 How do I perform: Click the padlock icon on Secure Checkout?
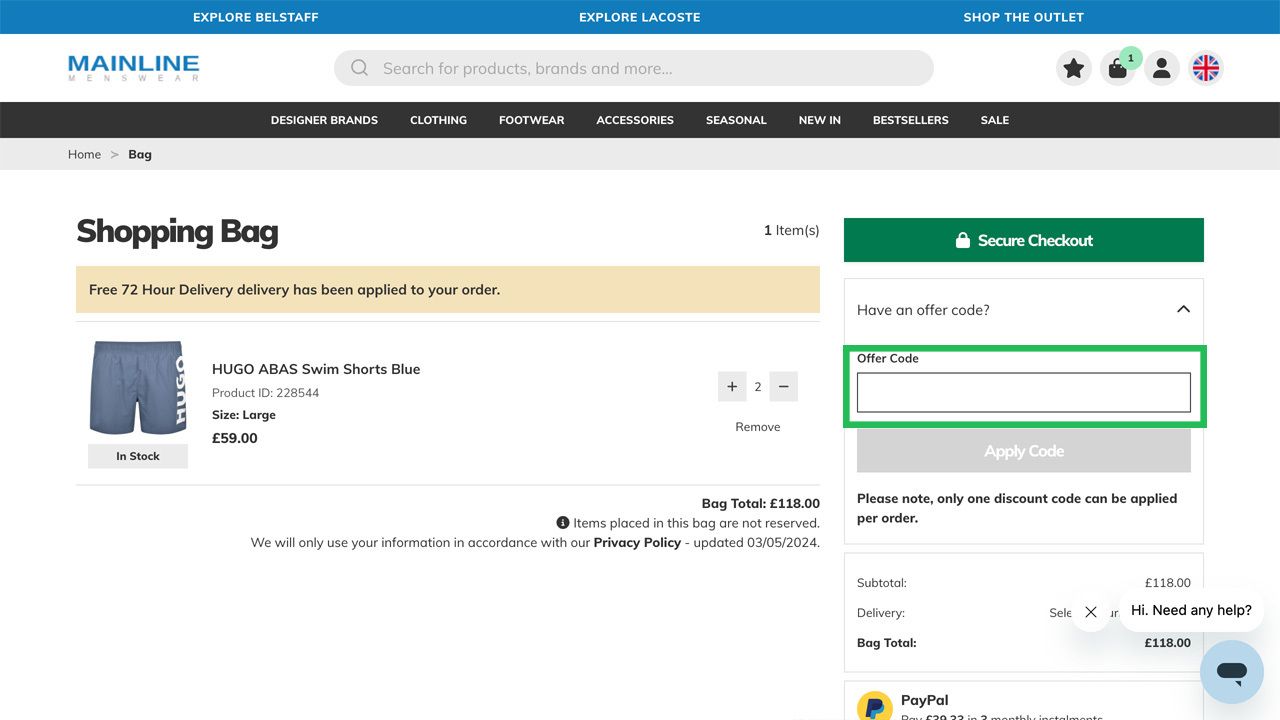click(x=963, y=240)
